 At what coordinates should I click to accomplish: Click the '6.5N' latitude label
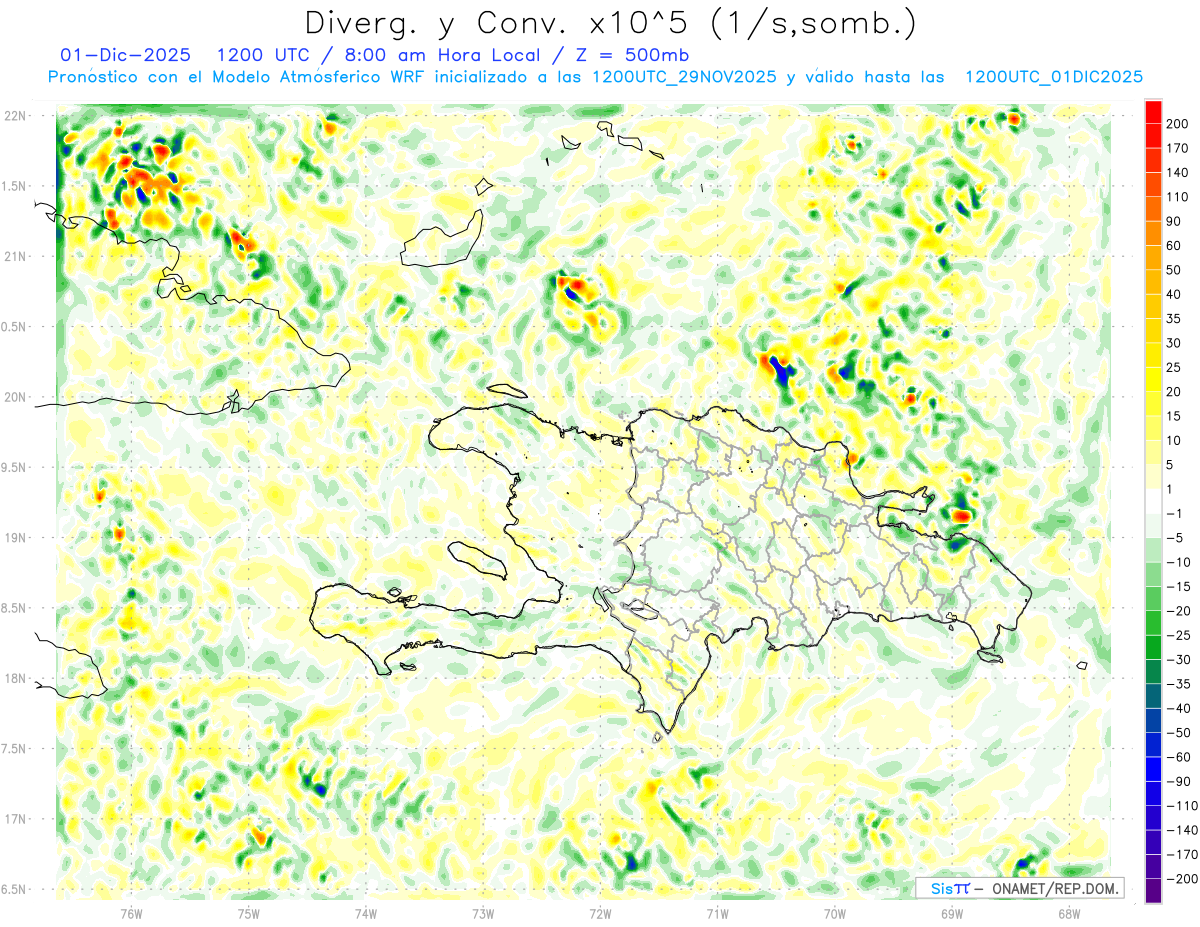15,889
